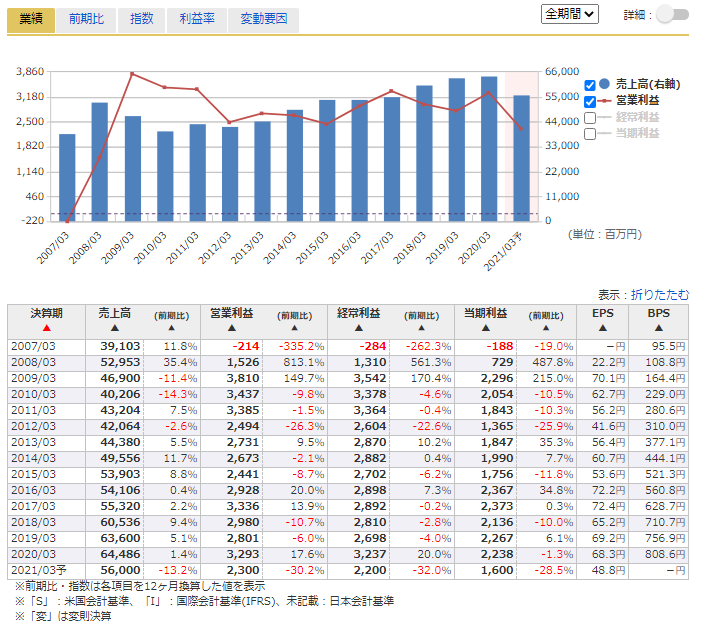Sort by 当期利益 column arrow
Image resolution: width=701 pixels, height=628 pixels.
(483, 327)
